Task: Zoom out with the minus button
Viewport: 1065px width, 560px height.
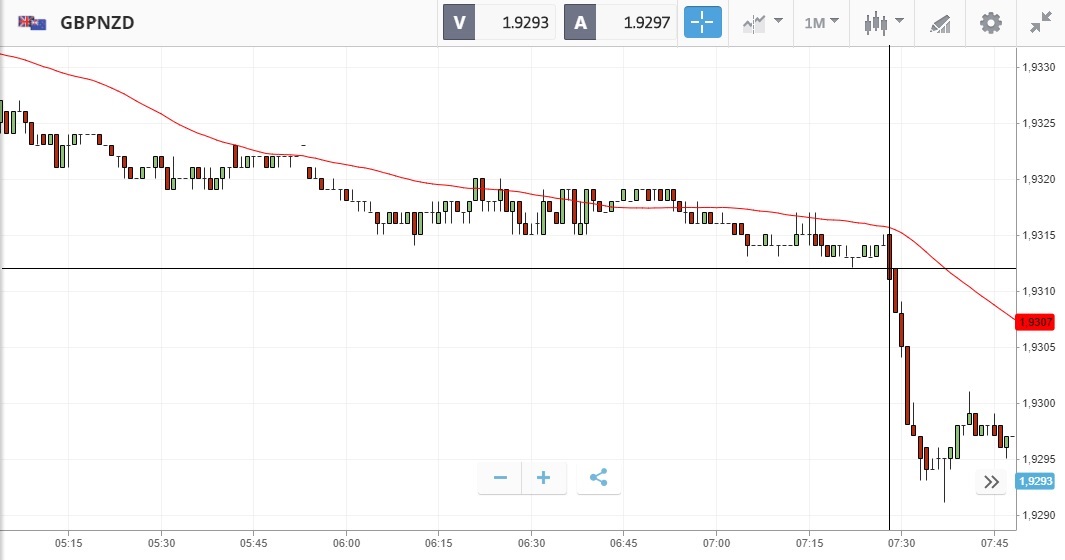Action: [x=500, y=478]
